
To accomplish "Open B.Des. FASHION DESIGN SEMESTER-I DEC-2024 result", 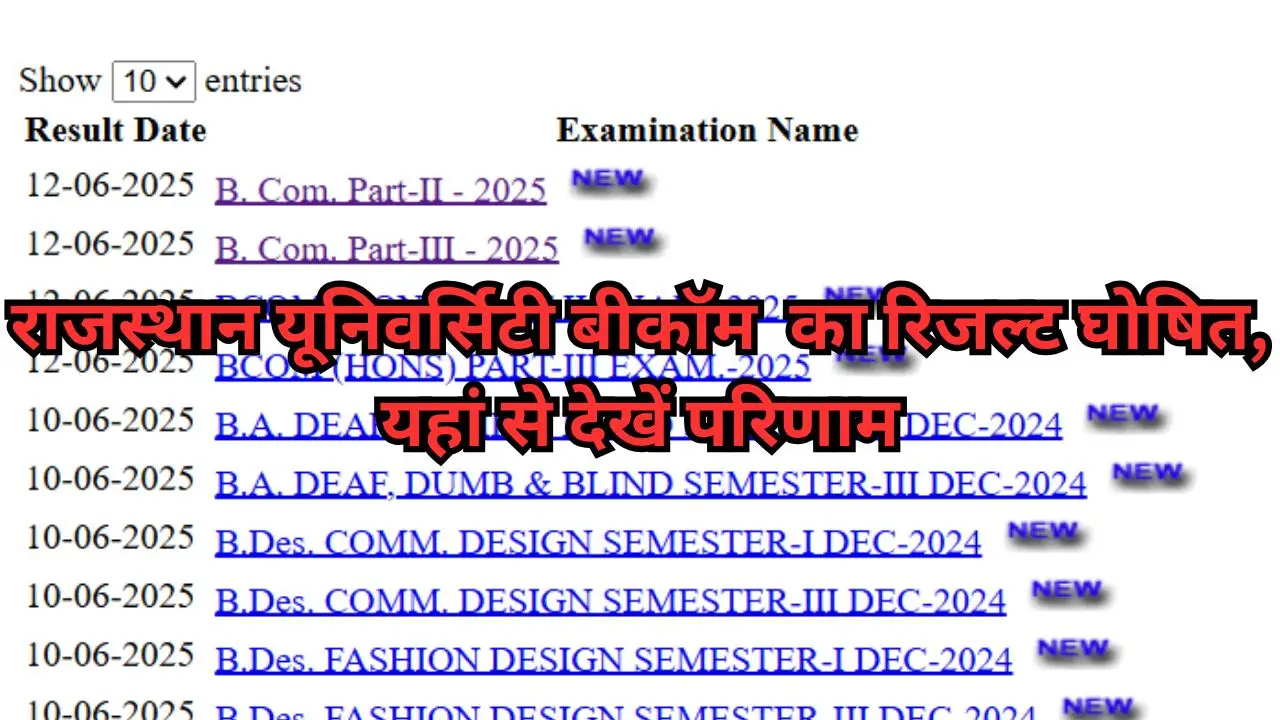I will (614, 659).
